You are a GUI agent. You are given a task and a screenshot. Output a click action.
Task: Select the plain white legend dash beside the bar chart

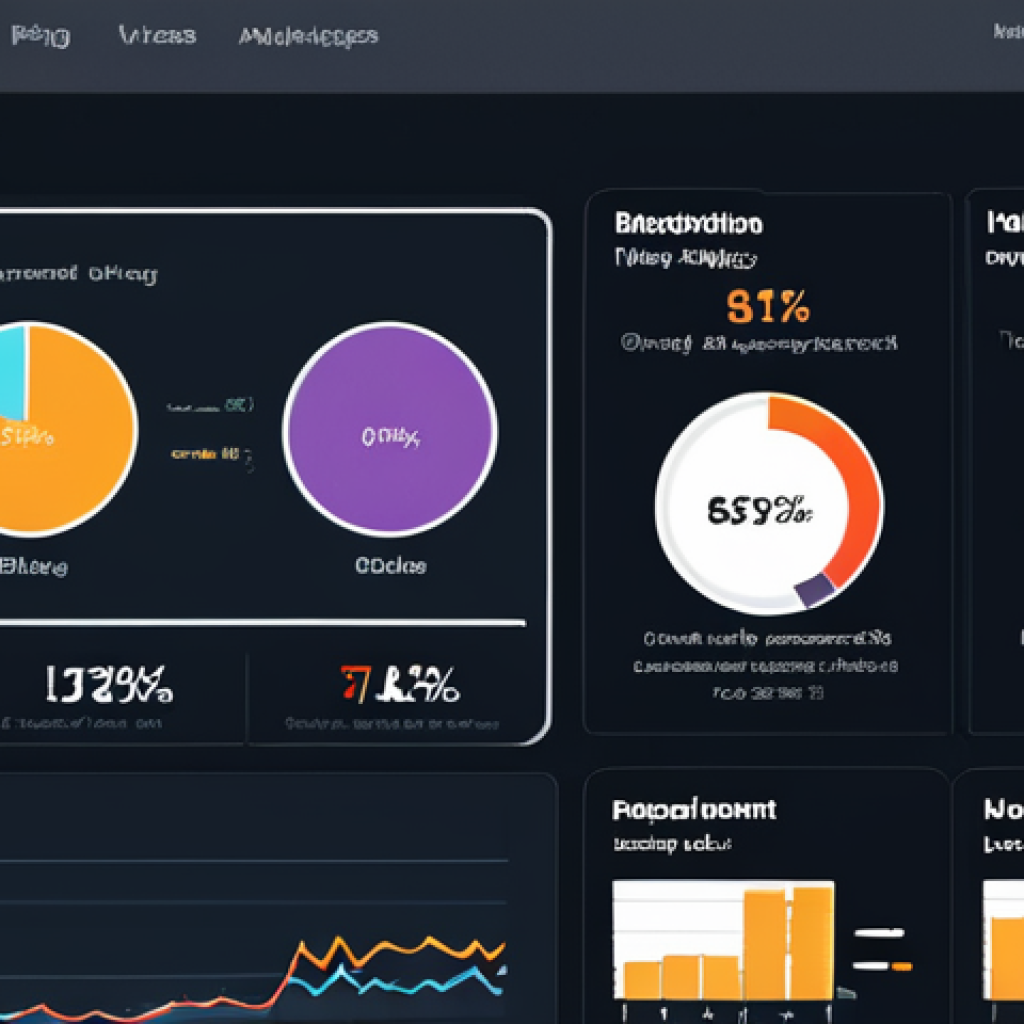tap(879, 933)
